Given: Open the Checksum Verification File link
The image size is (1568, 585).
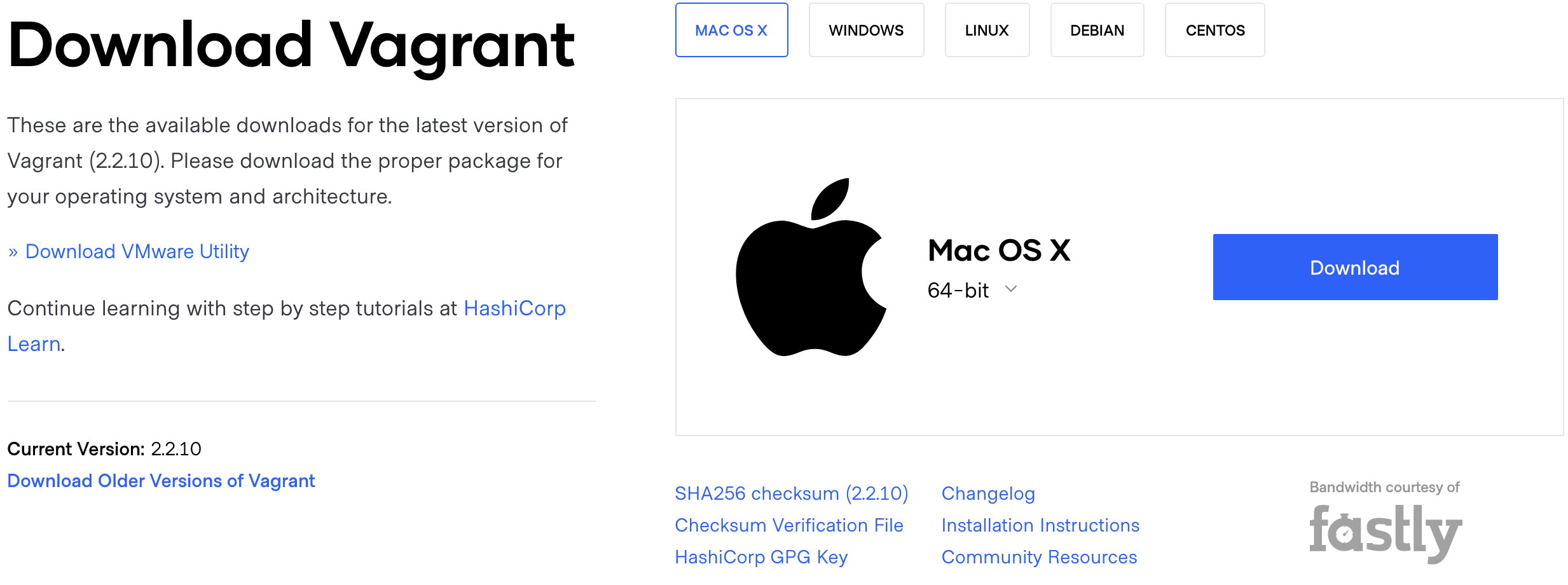Looking at the screenshot, I should tap(788, 525).
